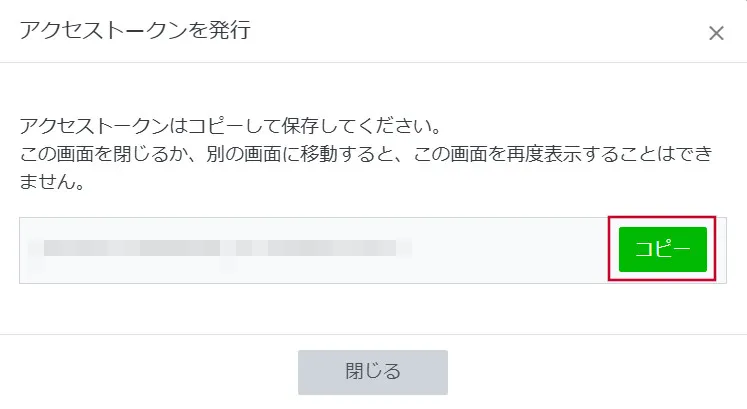The height and width of the screenshot is (409, 747).
Task: Click the ません。 final text line
Action: click(x=52, y=182)
